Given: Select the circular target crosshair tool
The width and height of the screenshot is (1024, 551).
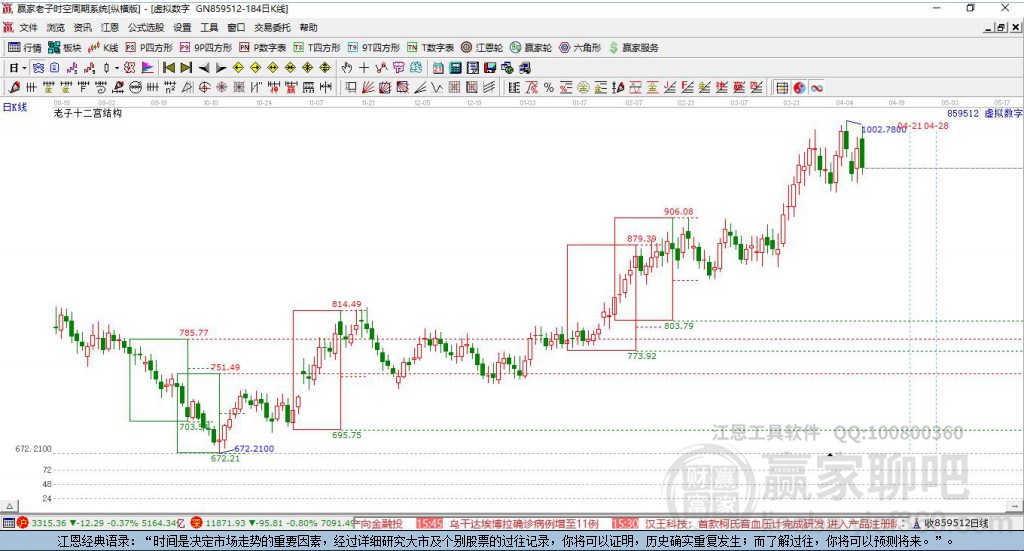Looking at the screenshot, I should [204, 87].
